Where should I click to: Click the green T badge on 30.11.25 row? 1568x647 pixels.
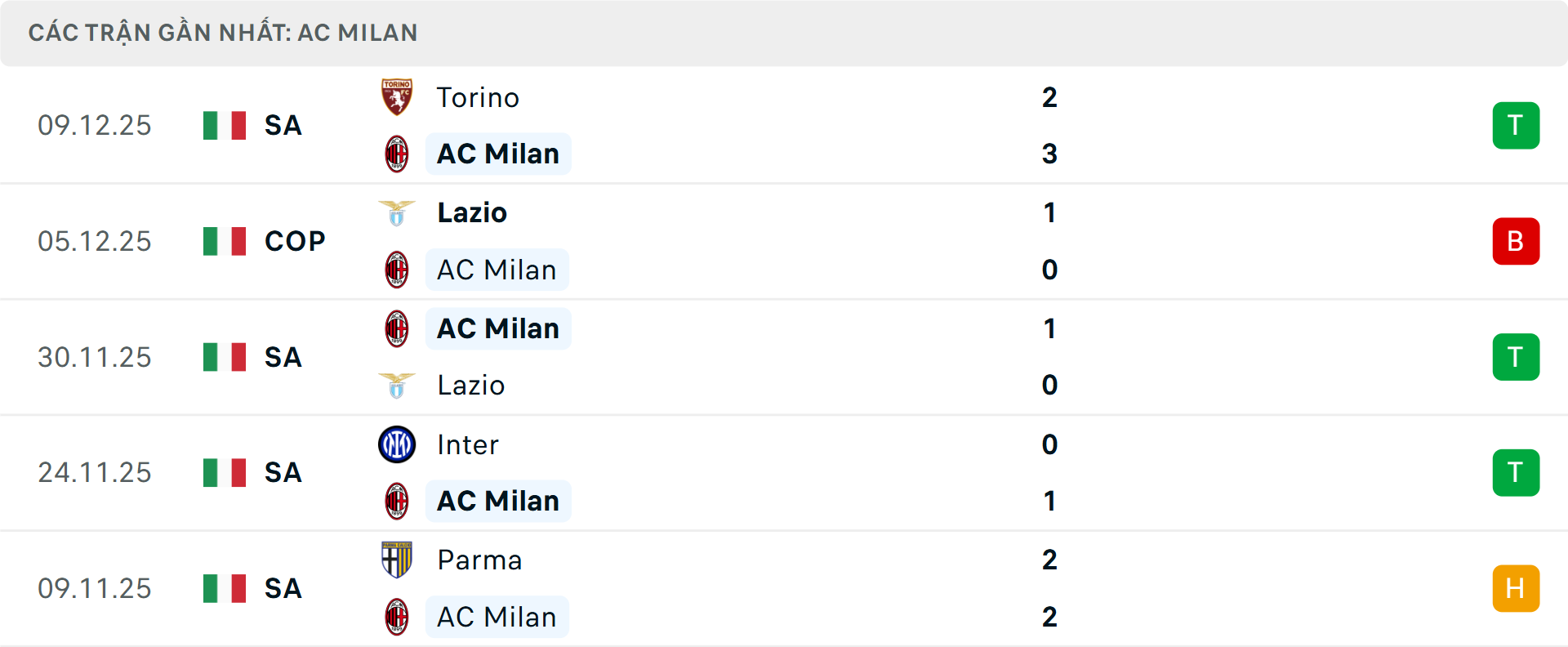click(x=1516, y=357)
